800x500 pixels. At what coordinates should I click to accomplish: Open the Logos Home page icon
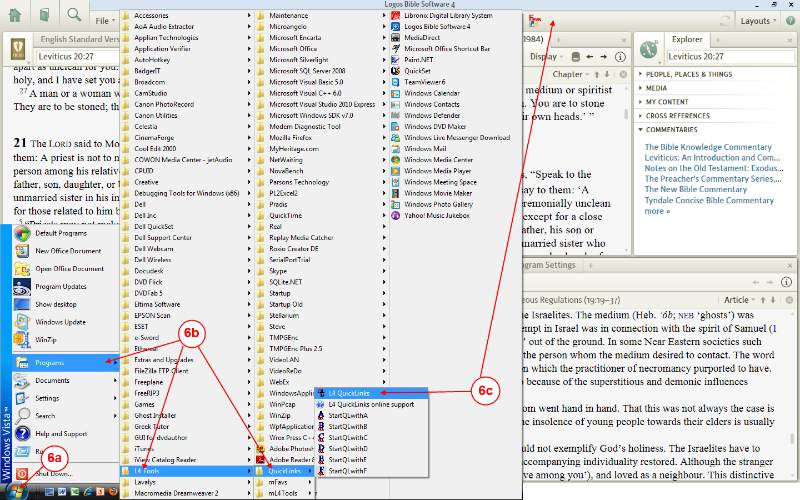click(x=15, y=15)
